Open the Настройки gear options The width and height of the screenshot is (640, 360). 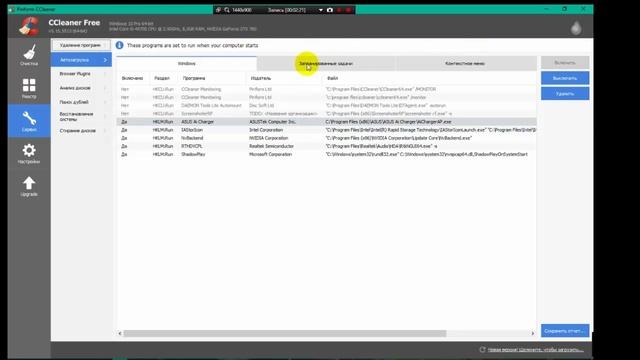(29, 153)
